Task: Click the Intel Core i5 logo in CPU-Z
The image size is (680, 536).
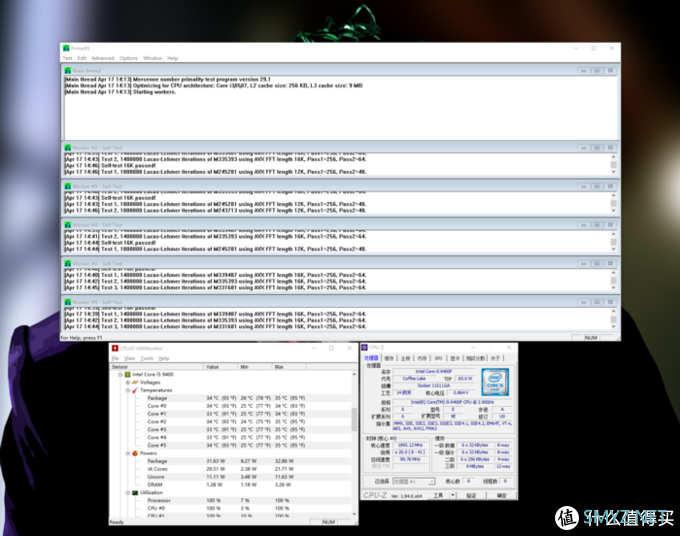Action: (495, 382)
